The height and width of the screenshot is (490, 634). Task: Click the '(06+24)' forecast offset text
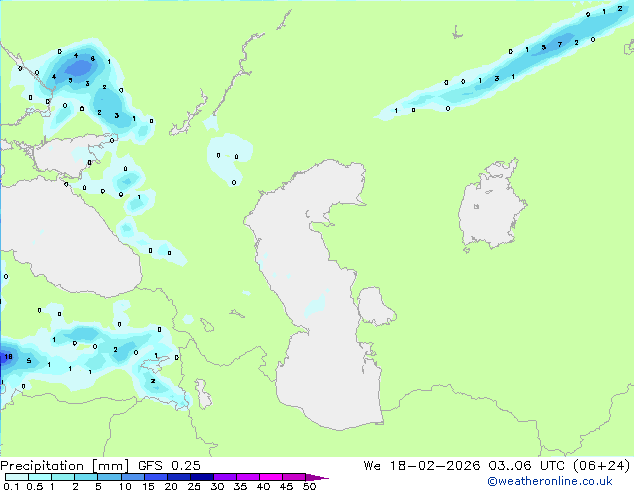tap(602, 466)
